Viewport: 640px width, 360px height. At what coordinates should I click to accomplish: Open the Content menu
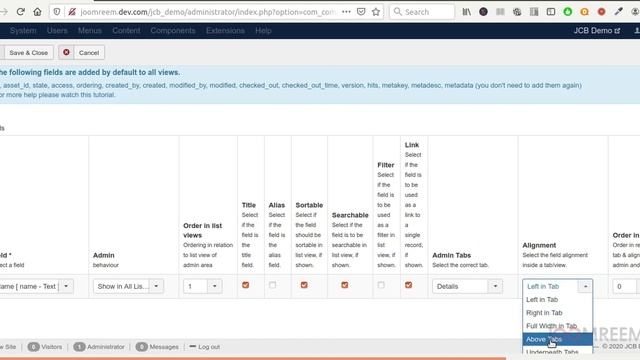click(126, 31)
